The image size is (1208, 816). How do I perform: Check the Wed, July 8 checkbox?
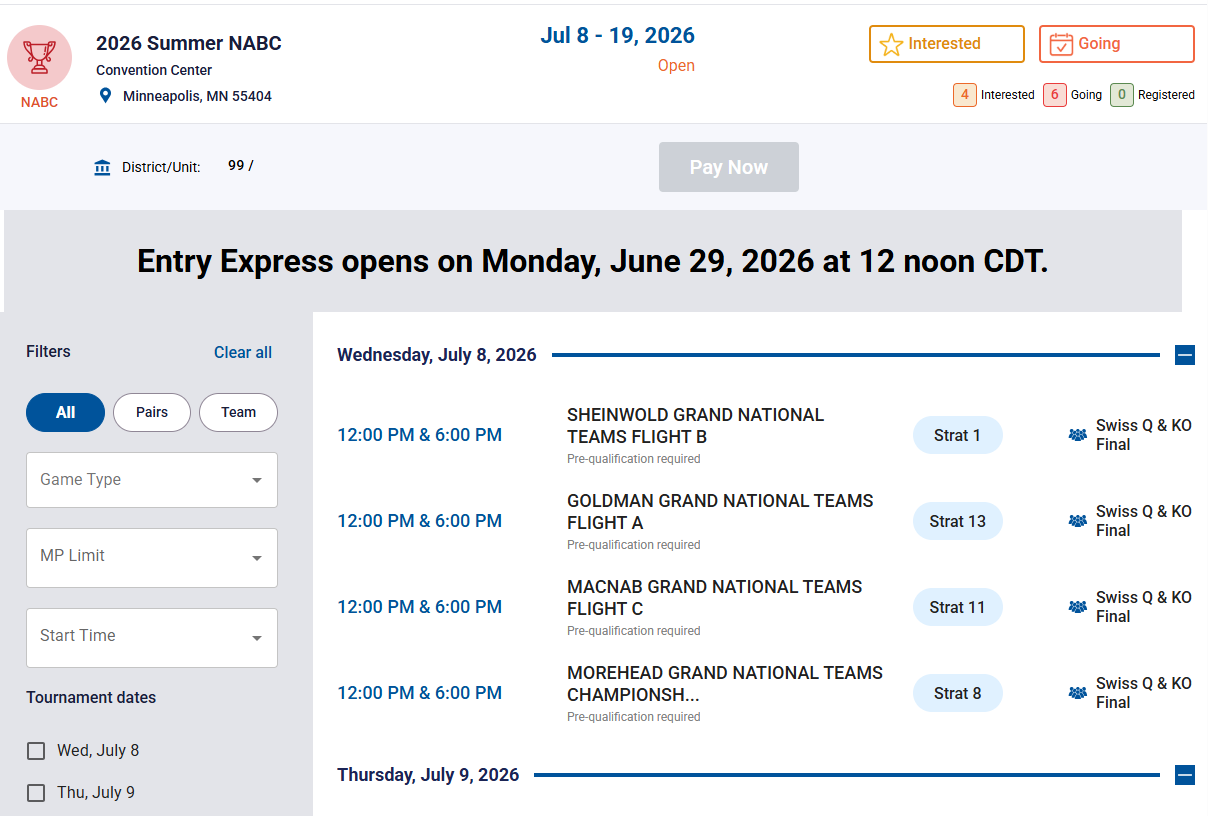tap(36, 751)
